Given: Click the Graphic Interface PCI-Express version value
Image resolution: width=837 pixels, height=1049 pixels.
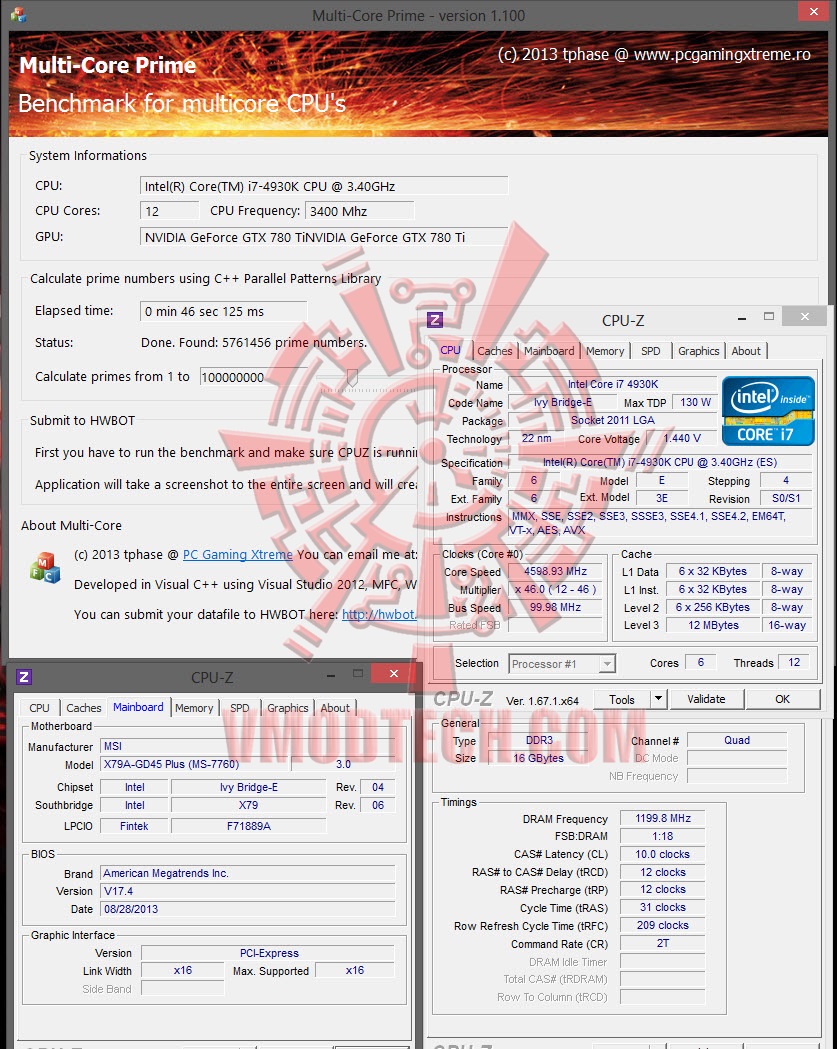Looking at the screenshot, I should tap(269, 953).
